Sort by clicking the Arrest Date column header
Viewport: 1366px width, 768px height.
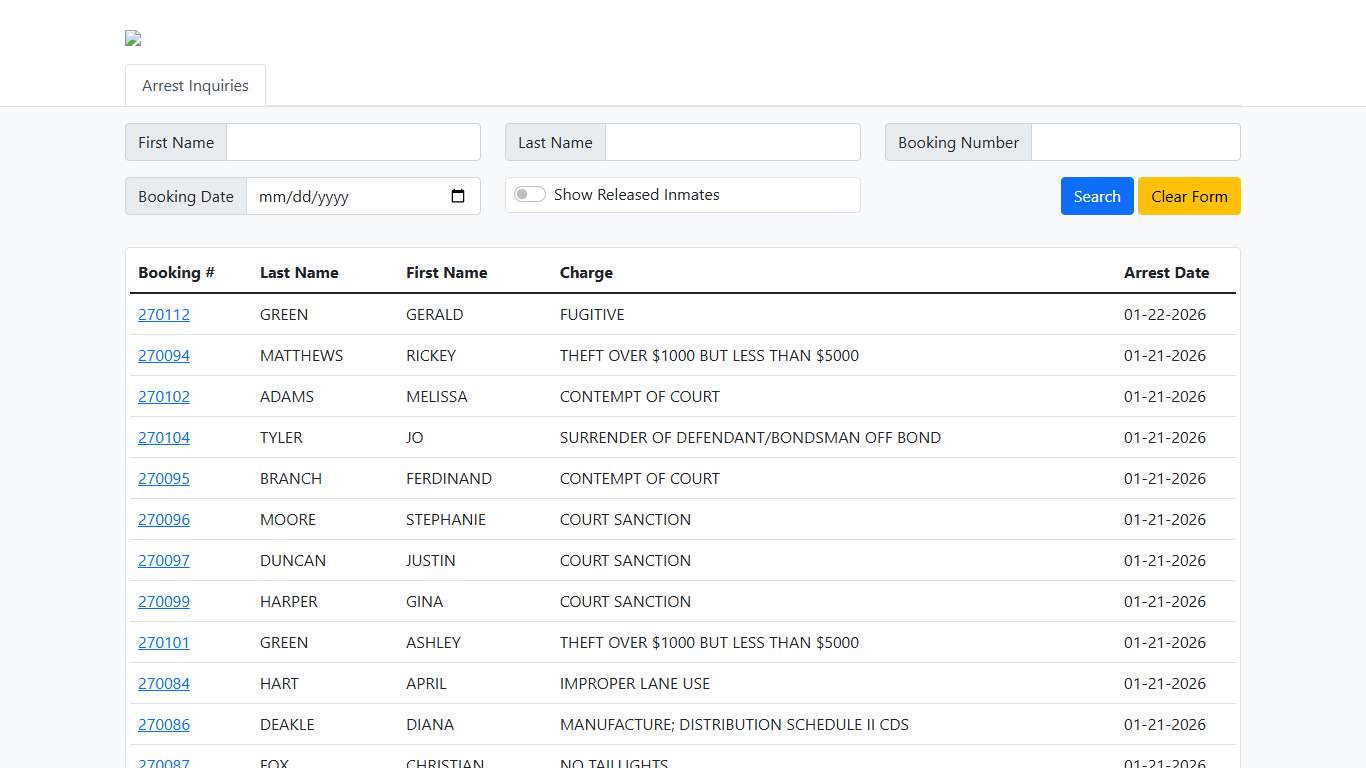[x=1166, y=272]
